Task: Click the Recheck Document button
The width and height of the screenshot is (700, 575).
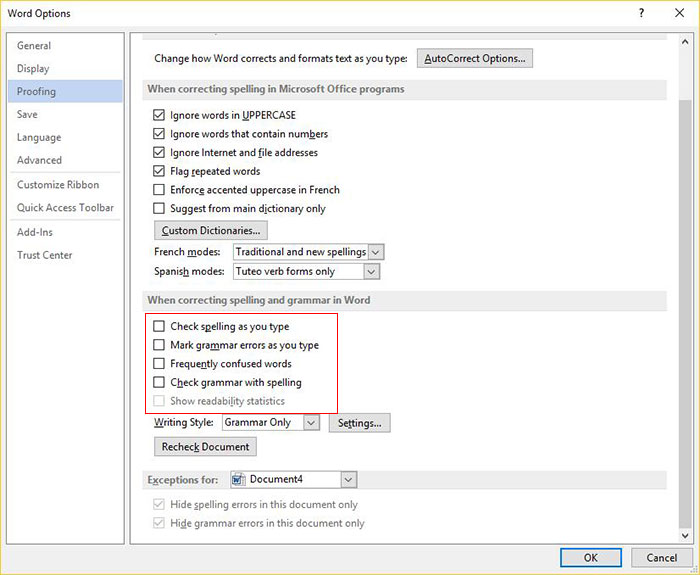Action: 205,447
